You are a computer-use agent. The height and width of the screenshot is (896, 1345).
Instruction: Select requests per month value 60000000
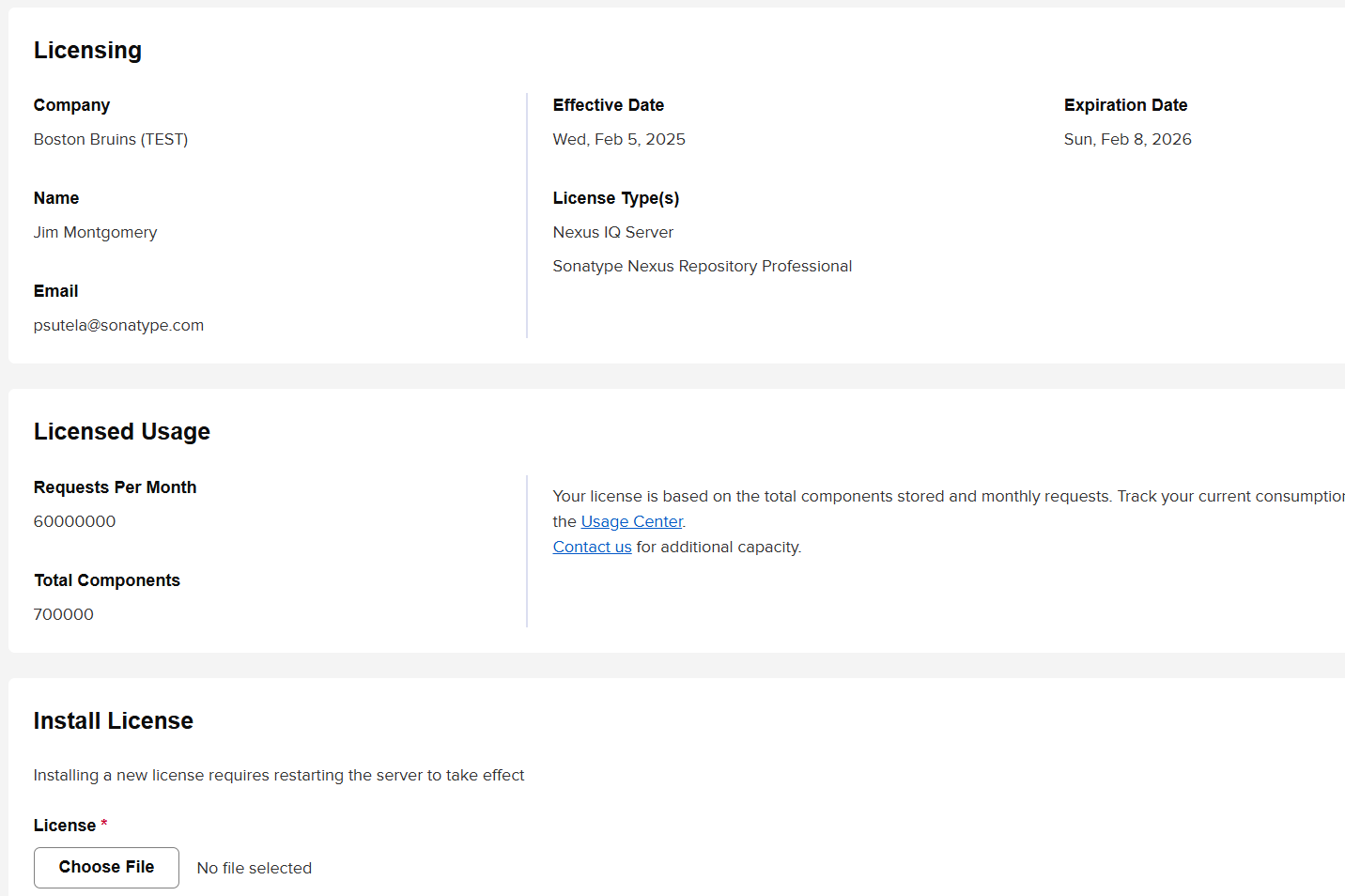pyautogui.click(x=74, y=521)
